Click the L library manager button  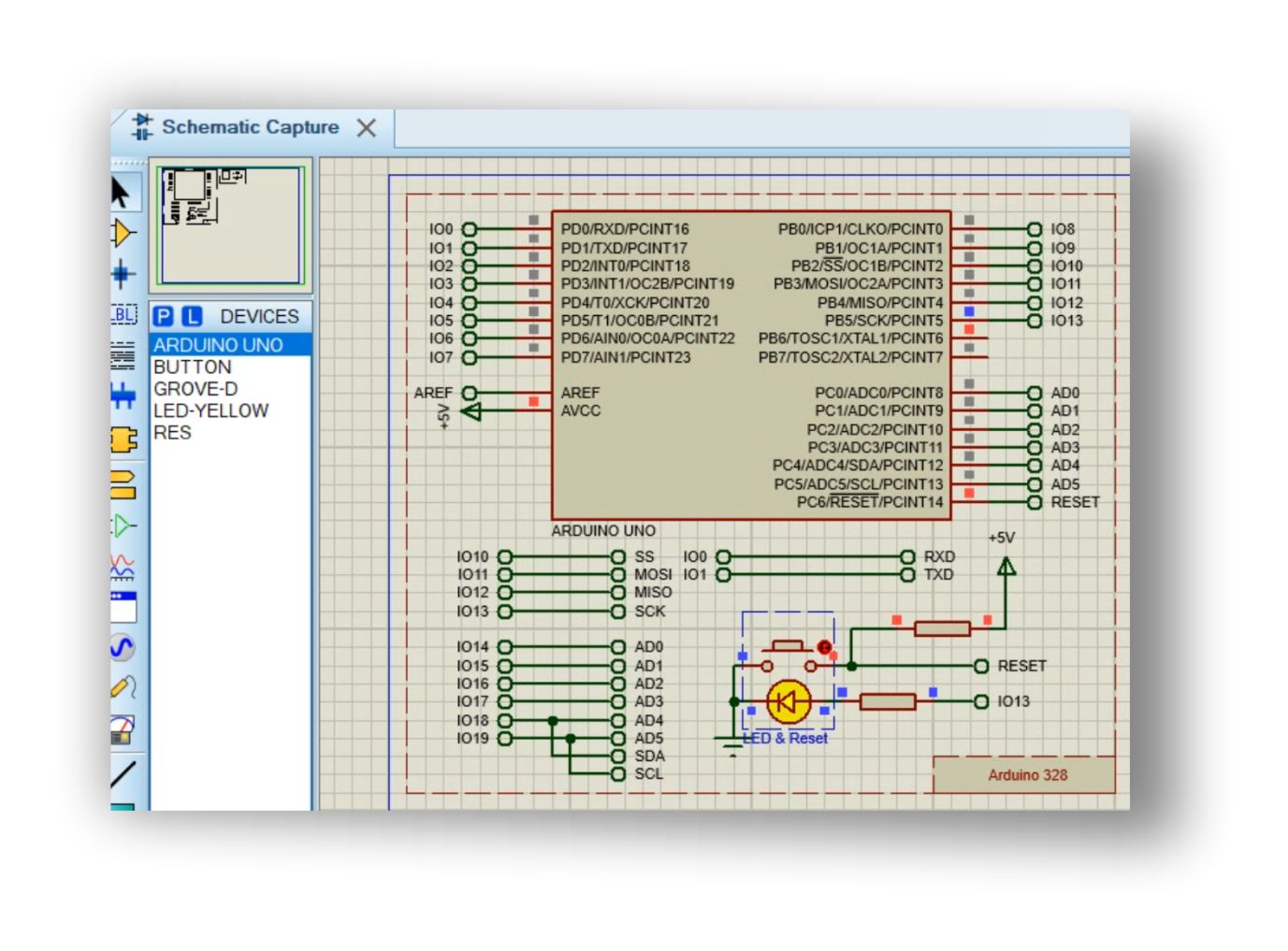[192, 317]
